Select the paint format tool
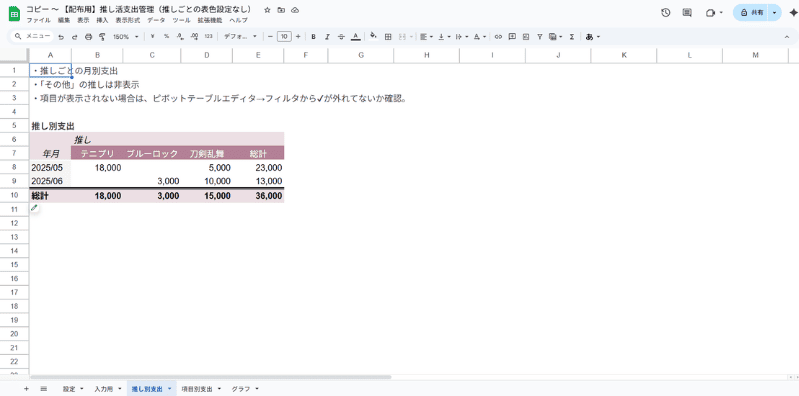The height and width of the screenshot is (396, 799). 102,37
